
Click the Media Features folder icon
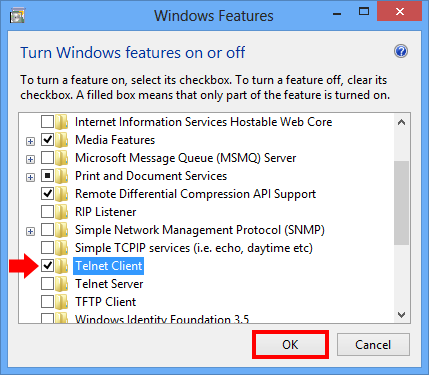point(62,140)
